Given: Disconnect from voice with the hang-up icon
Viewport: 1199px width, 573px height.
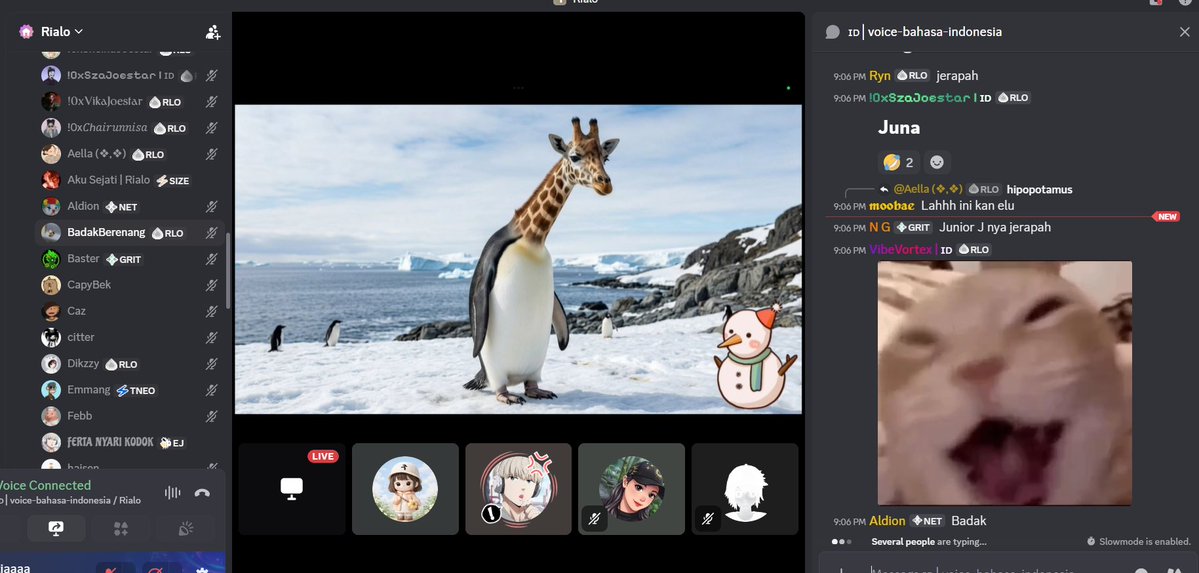Looking at the screenshot, I should coord(202,493).
